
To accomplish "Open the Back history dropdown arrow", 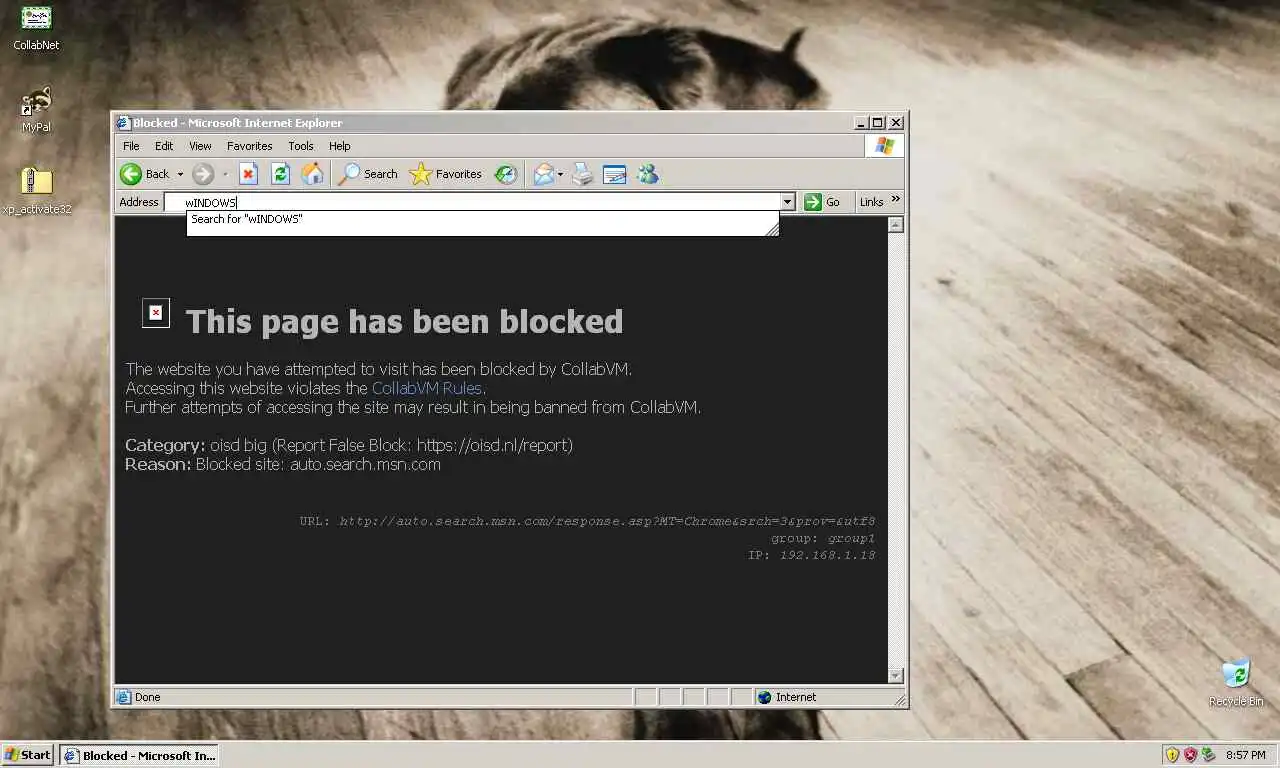I will (180, 174).
